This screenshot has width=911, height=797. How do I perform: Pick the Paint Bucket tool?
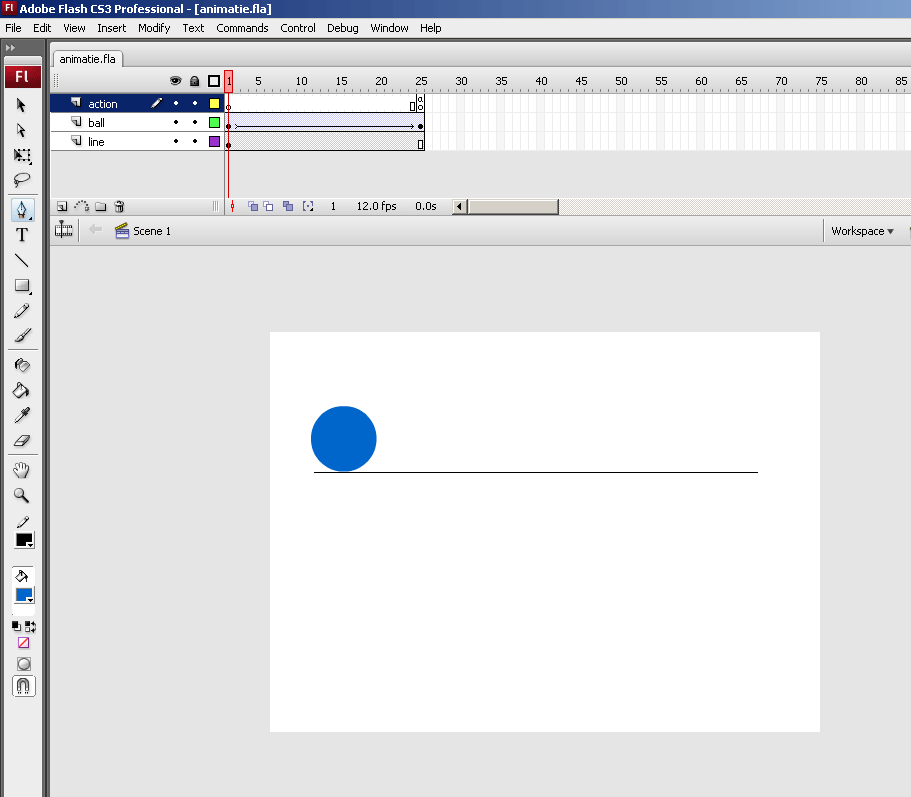click(22, 390)
